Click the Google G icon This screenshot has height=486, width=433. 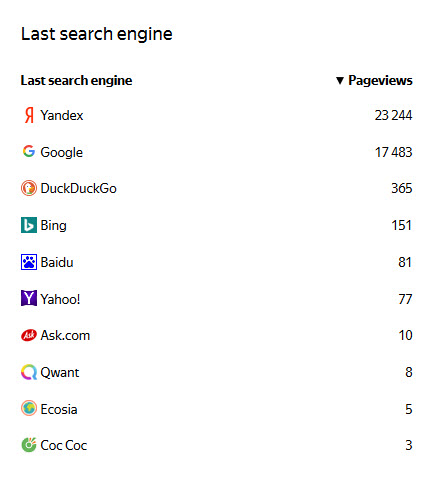tap(29, 151)
